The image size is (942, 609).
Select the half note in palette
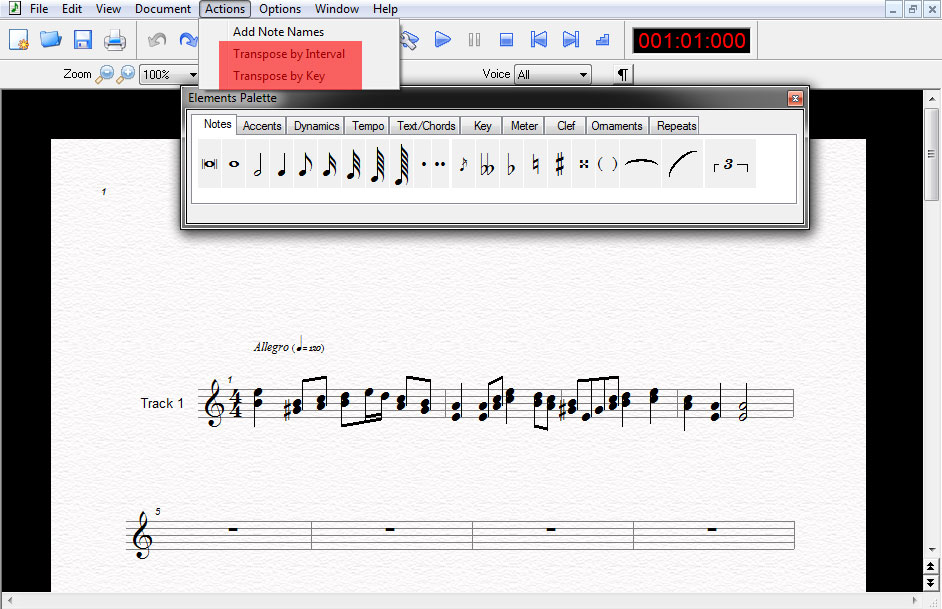(x=258, y=164)
